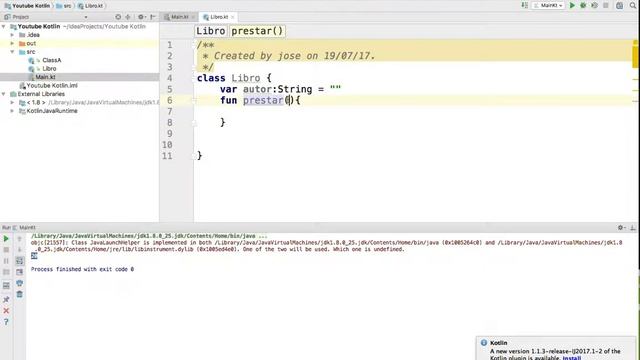Click src in the navigation bar

64,6
